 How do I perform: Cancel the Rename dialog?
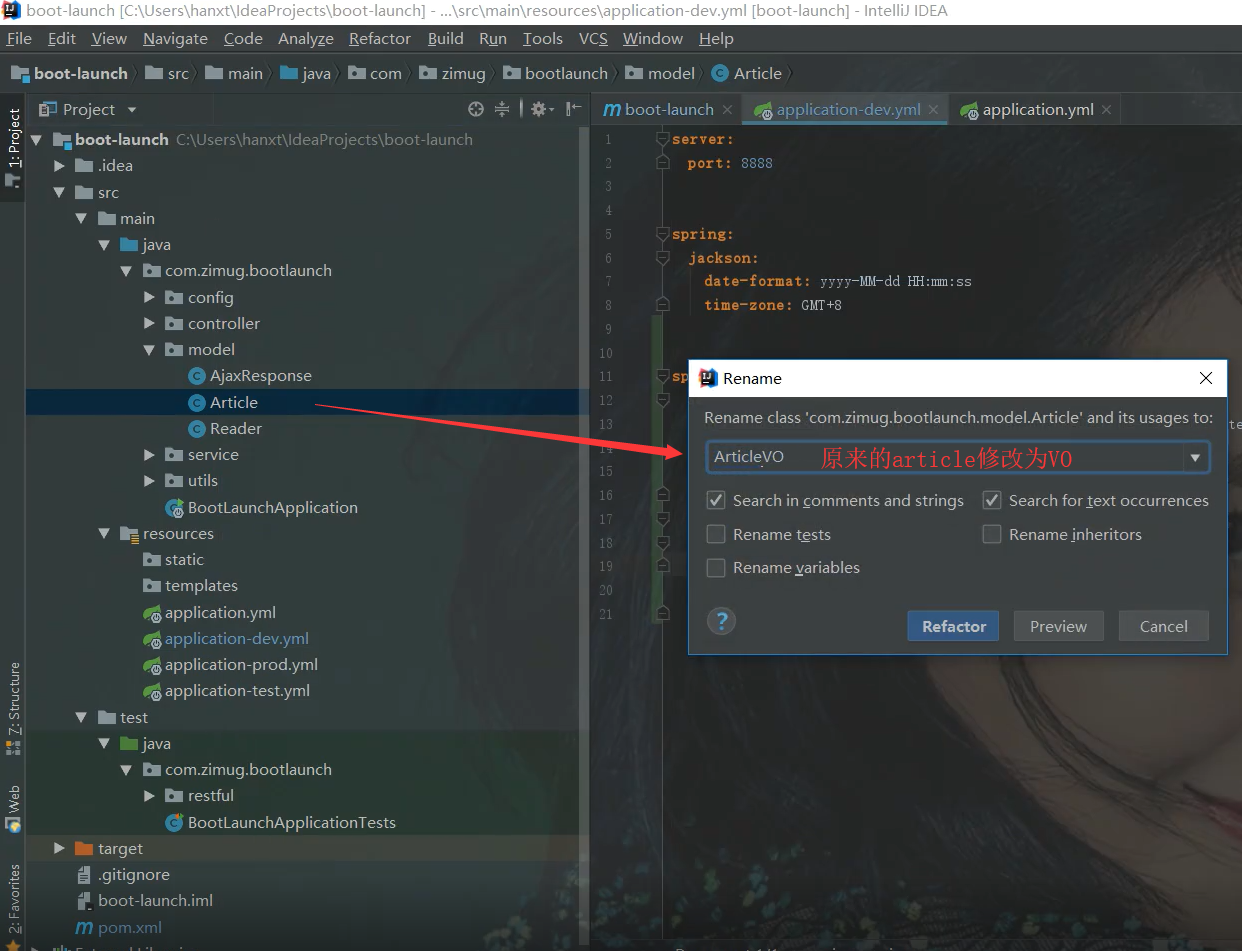[x=1164, y=626]
